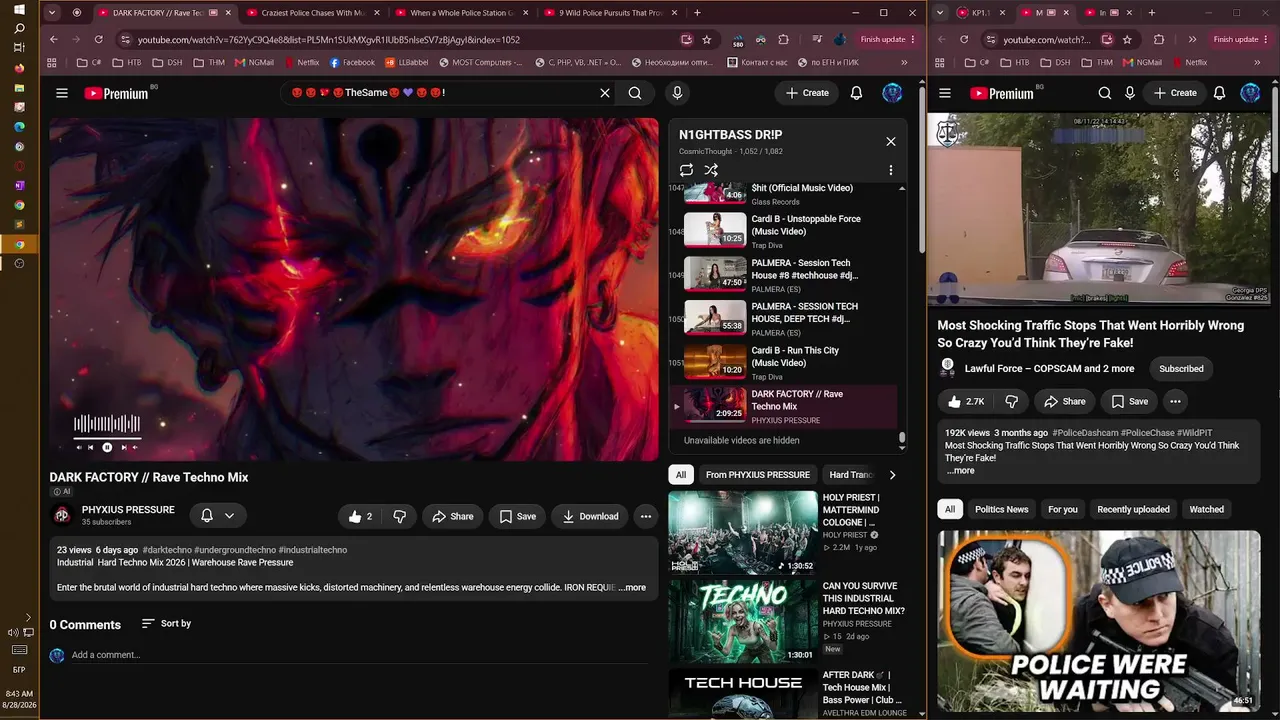
Task: Open the tab search dropdown in the left browser
Action: (x=53, y=13)
